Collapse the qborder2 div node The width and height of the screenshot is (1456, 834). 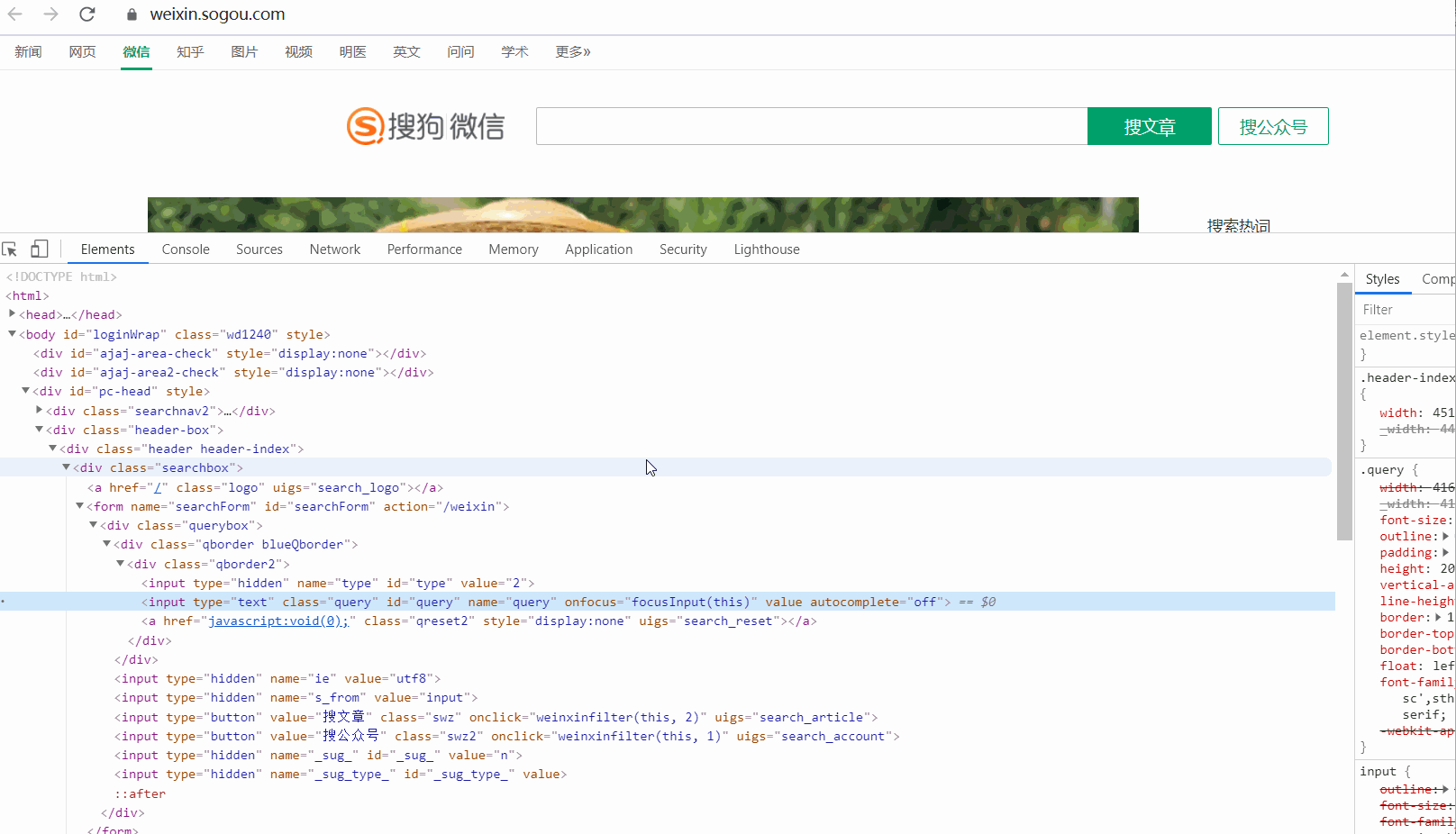120,563
